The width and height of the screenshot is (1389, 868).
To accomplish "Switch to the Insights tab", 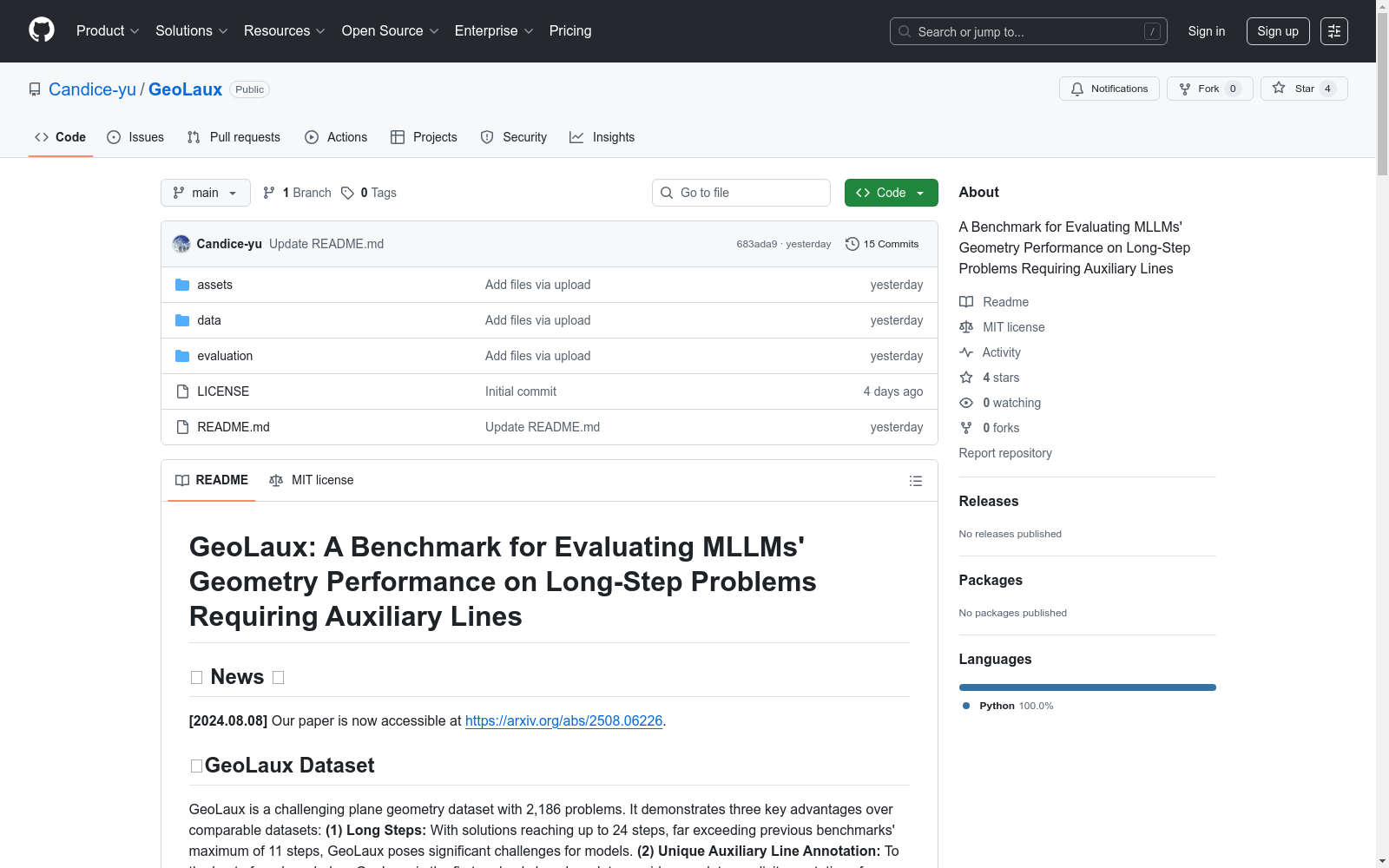I will tap(602, 137).
